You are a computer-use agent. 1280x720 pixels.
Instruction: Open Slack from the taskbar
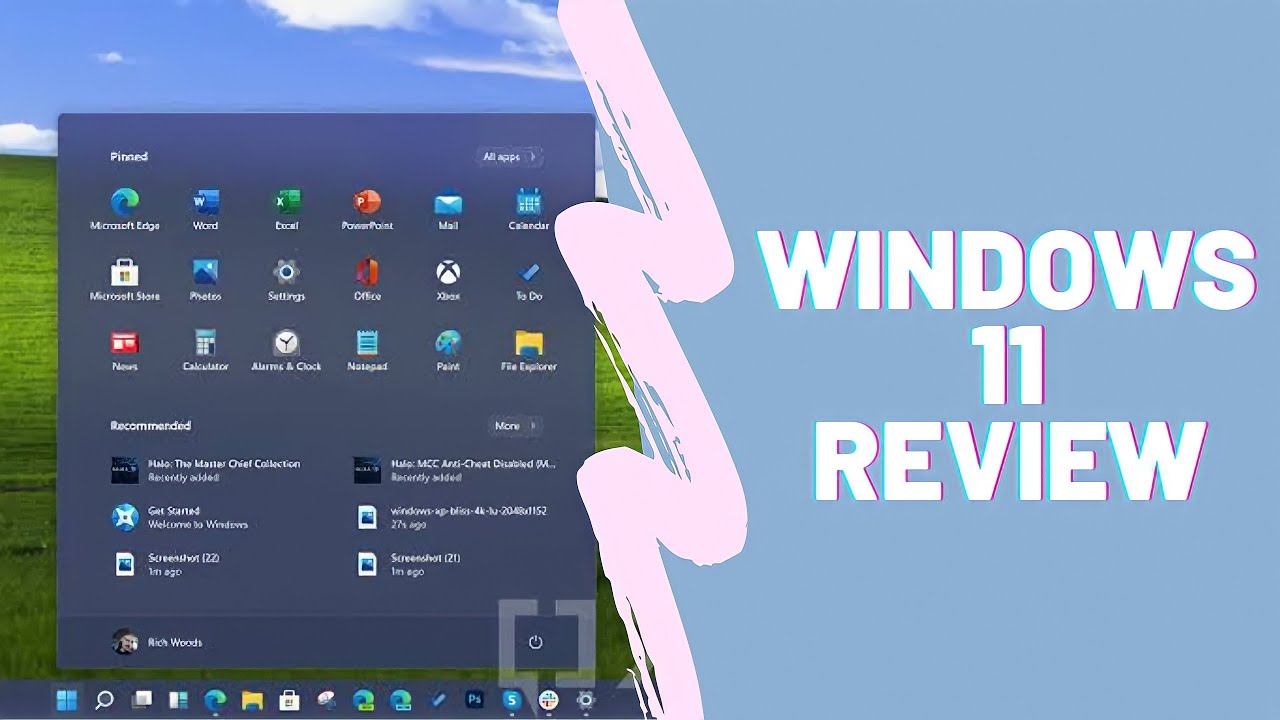548,700
